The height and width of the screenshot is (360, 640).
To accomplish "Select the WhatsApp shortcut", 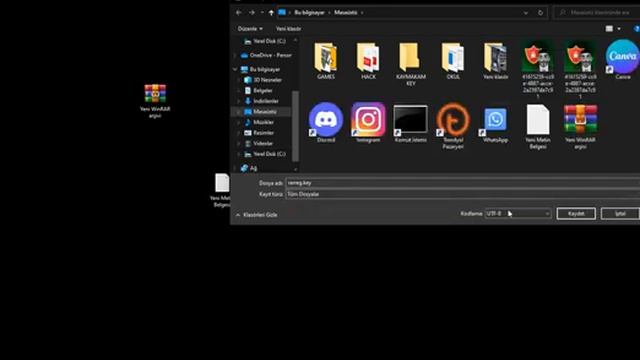I will (496, 124).
